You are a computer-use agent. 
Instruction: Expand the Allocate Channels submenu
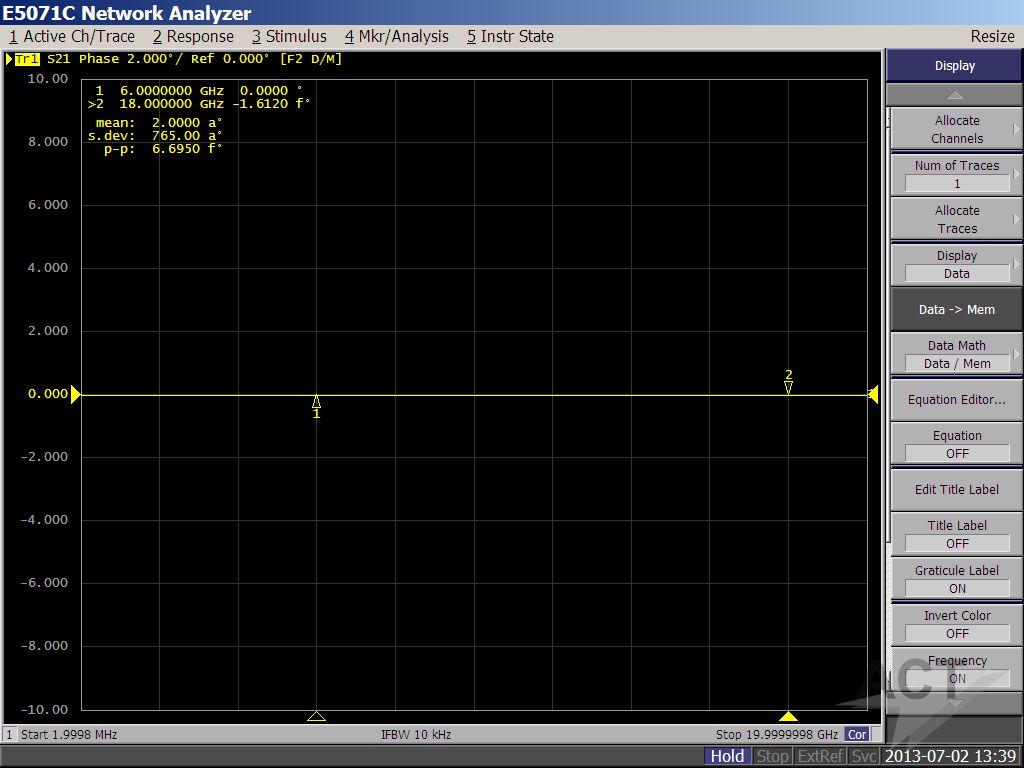(956, 129)
